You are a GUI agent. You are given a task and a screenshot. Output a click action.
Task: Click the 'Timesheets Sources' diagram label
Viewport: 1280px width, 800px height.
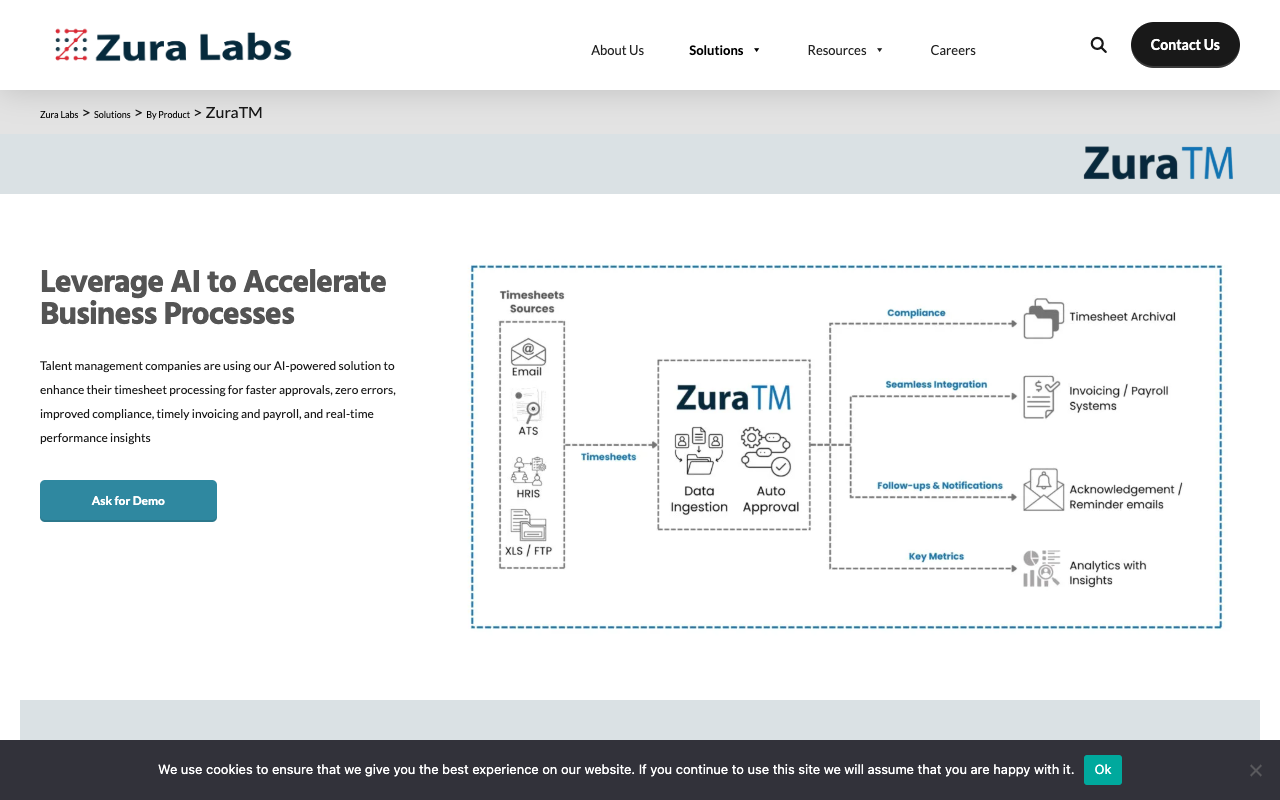pyautogui.click(x=532, y=301)
